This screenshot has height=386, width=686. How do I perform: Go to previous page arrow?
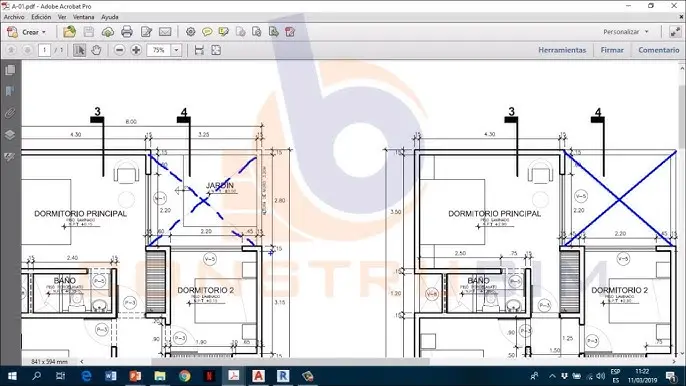point(11,50)
